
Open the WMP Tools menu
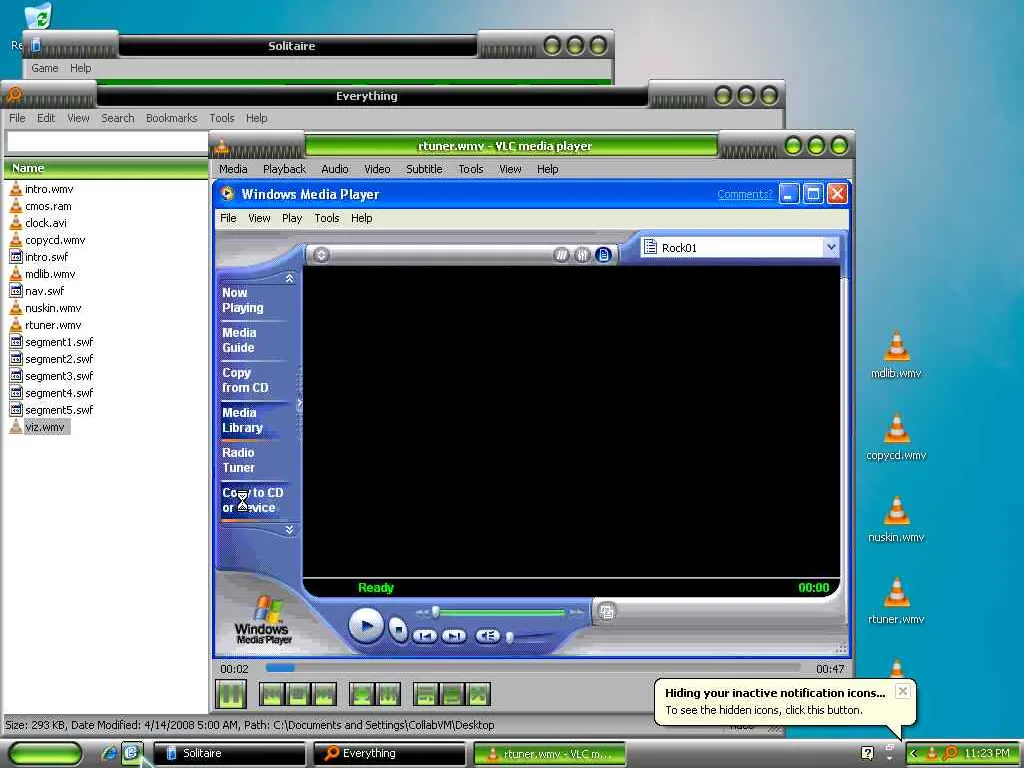click(x=327, y=218)
